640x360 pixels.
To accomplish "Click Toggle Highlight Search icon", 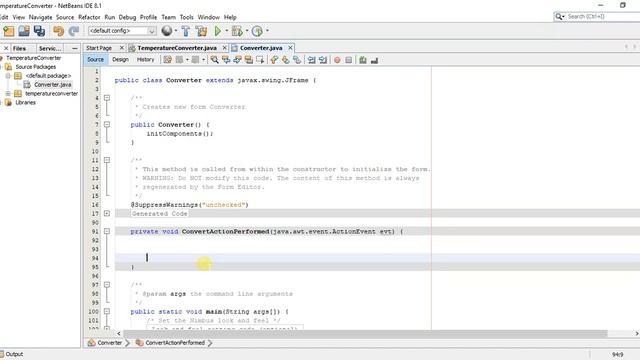I will tap(249, 60).
